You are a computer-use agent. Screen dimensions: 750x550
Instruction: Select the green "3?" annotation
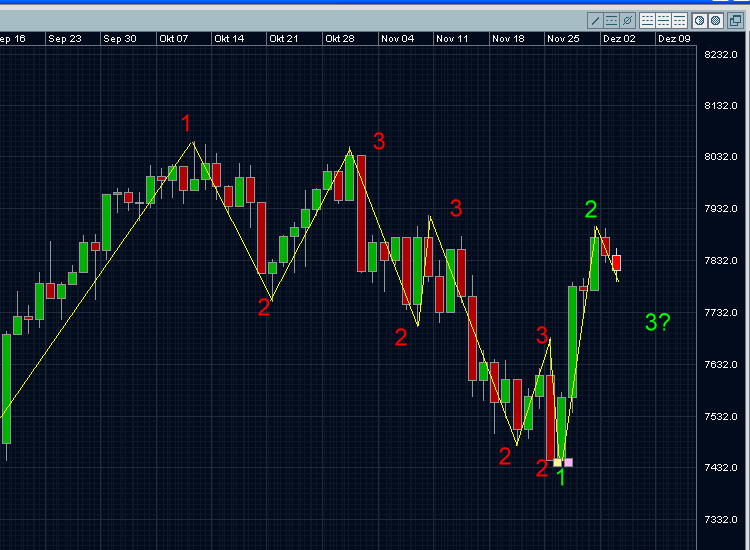pyautogui.click(x=658, y=322)
